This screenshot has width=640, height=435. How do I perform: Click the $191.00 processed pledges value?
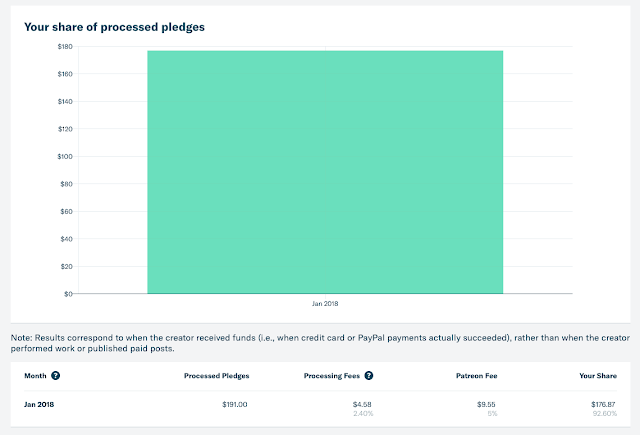click(235, 403)
